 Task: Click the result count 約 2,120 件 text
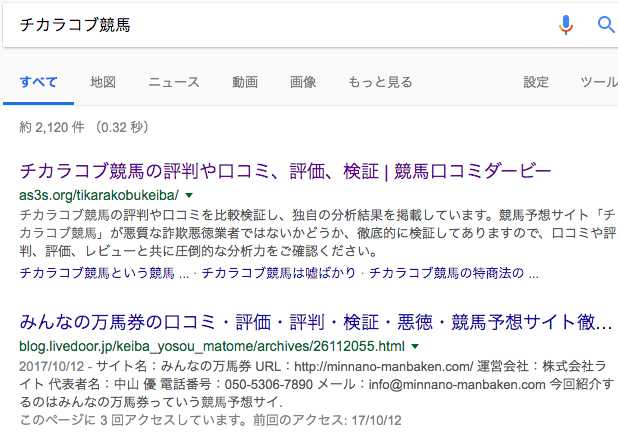(x=52, y=127)
